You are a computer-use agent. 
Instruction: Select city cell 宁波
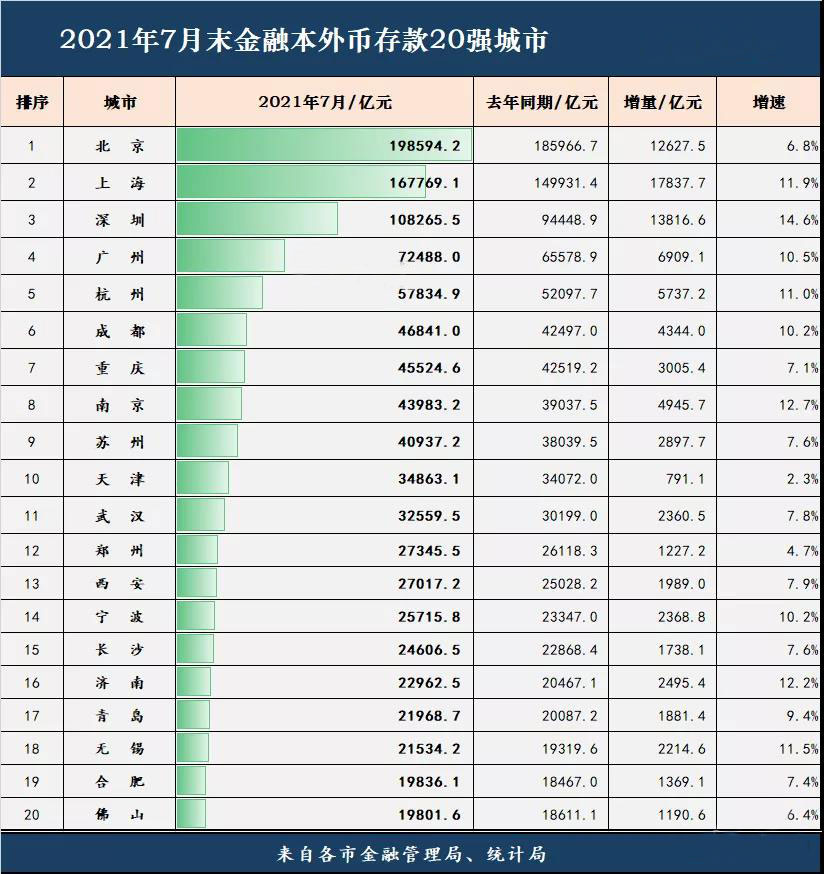pyautogui.click(x=120, y=616)
